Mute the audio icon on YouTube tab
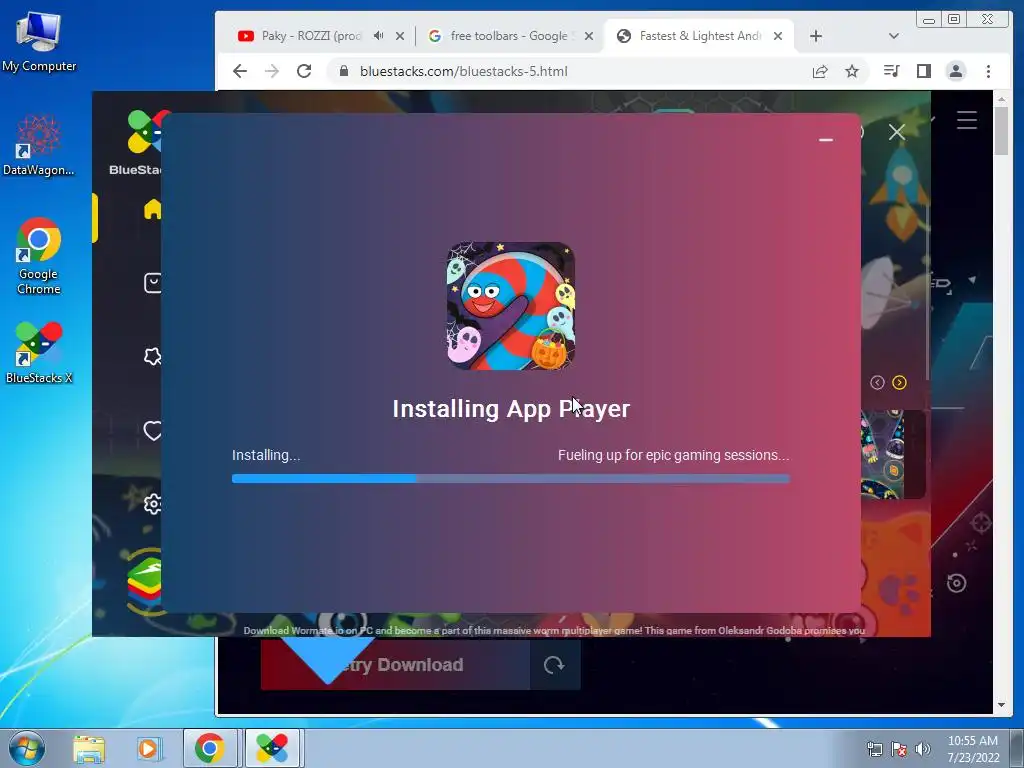The width and height of the screenshot is (1024, 768). [x=379, y=36]
